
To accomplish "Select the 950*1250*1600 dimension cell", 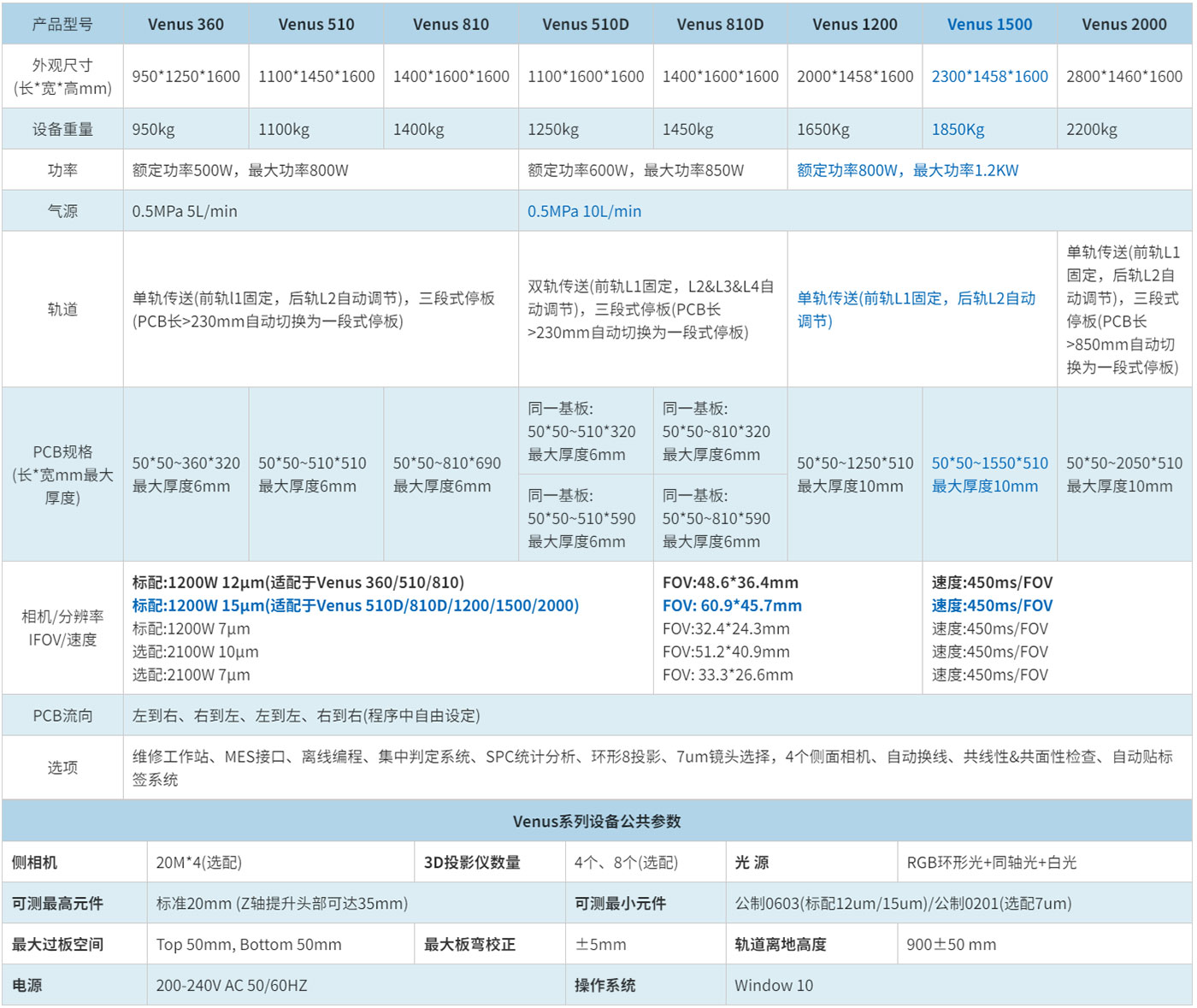I will 186,77.
